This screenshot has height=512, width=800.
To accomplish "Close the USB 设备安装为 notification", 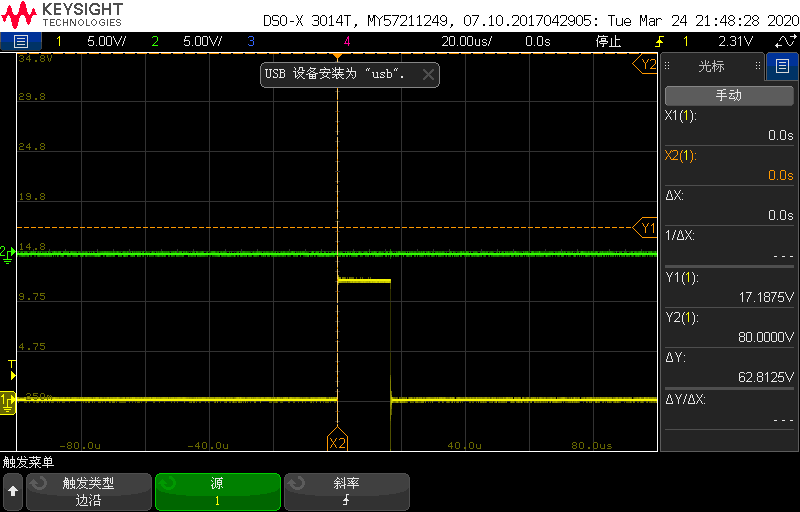I will pos(429,75).
